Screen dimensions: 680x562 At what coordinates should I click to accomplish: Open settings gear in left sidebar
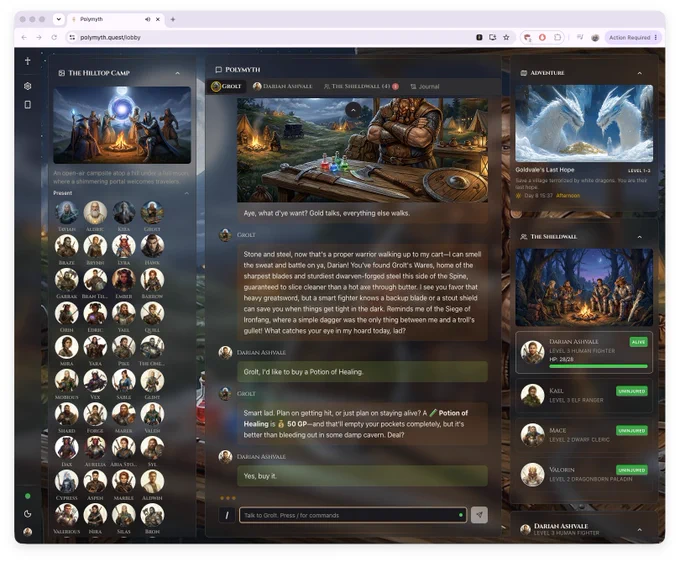coord(28,86)
